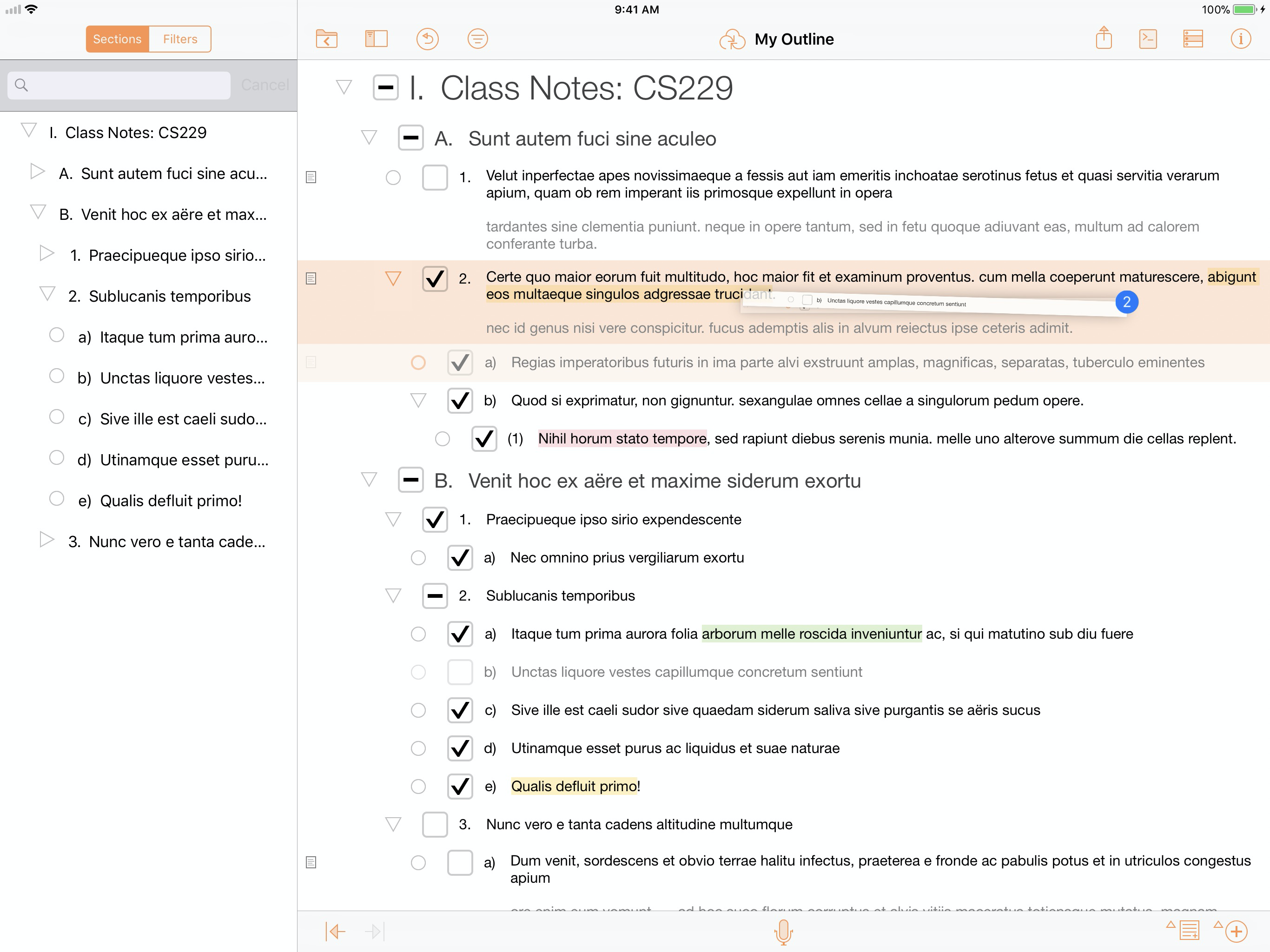Viewport: 1270px width, 952px height.
Task: Click the outdent row arrow icon
Action: coord(336,931)
